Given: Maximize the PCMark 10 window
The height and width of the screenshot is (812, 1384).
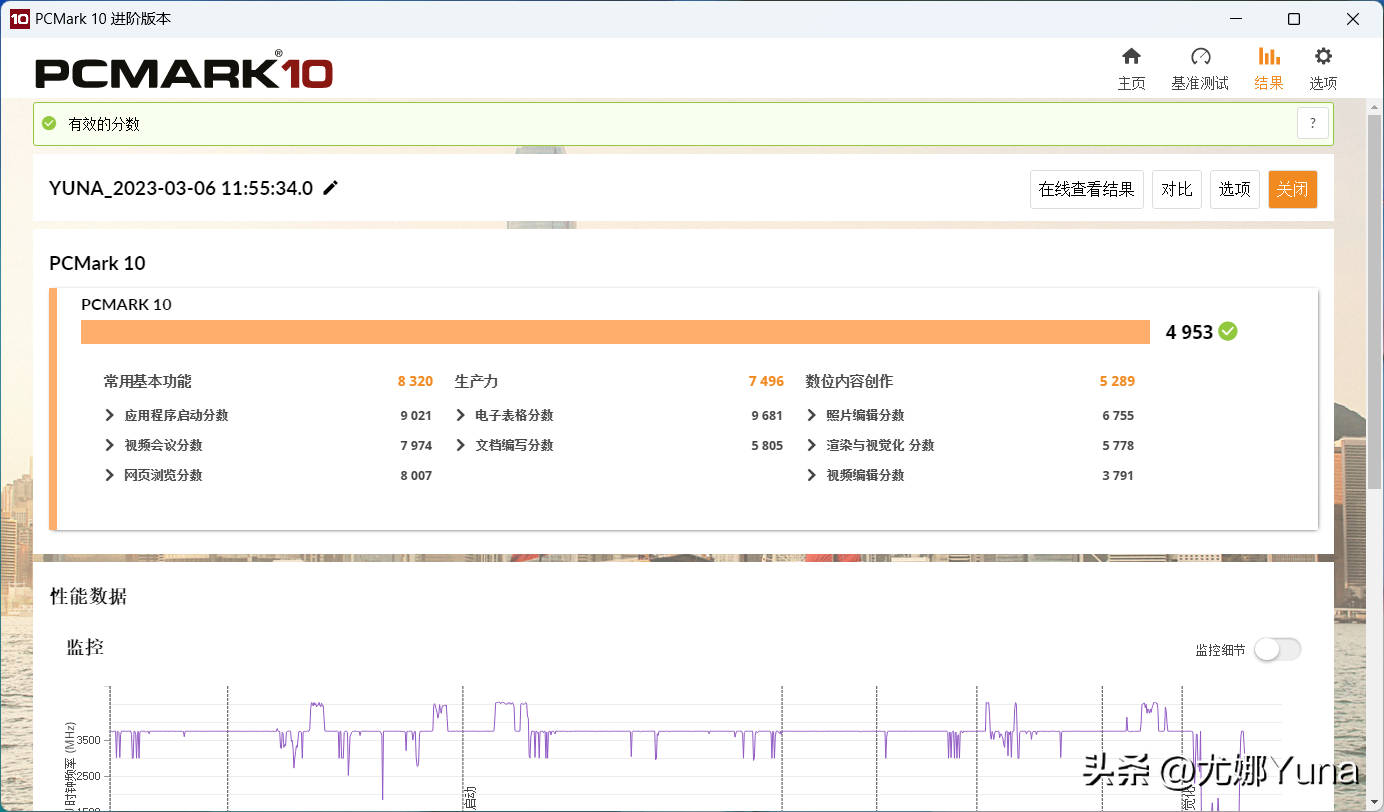Looking at the screenshot, I should 1294,19.
